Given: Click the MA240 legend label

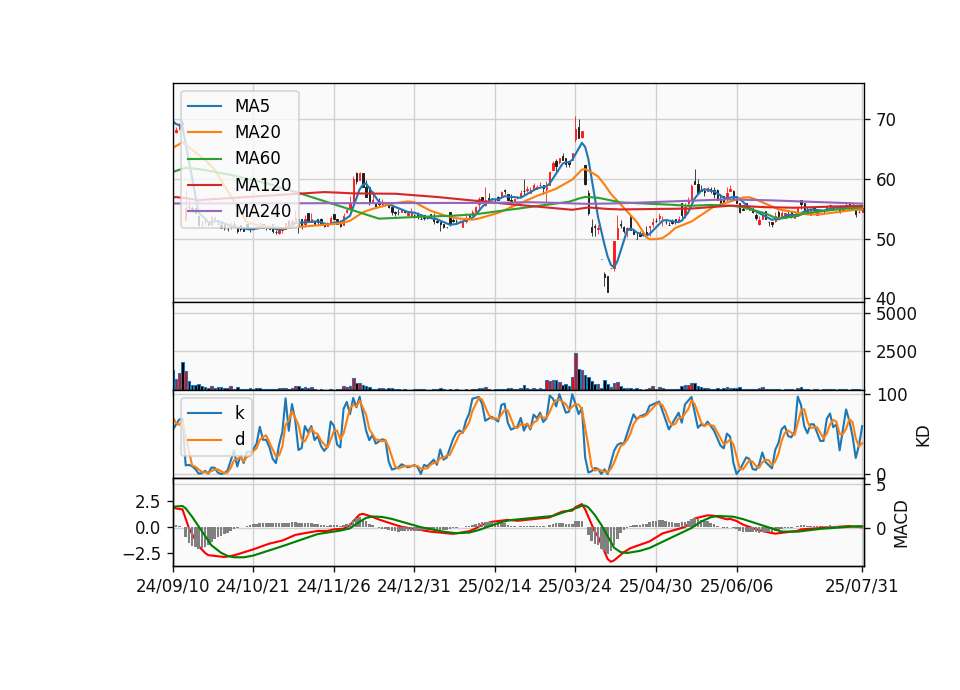Looking at the screenshot, I should (263, 211).
